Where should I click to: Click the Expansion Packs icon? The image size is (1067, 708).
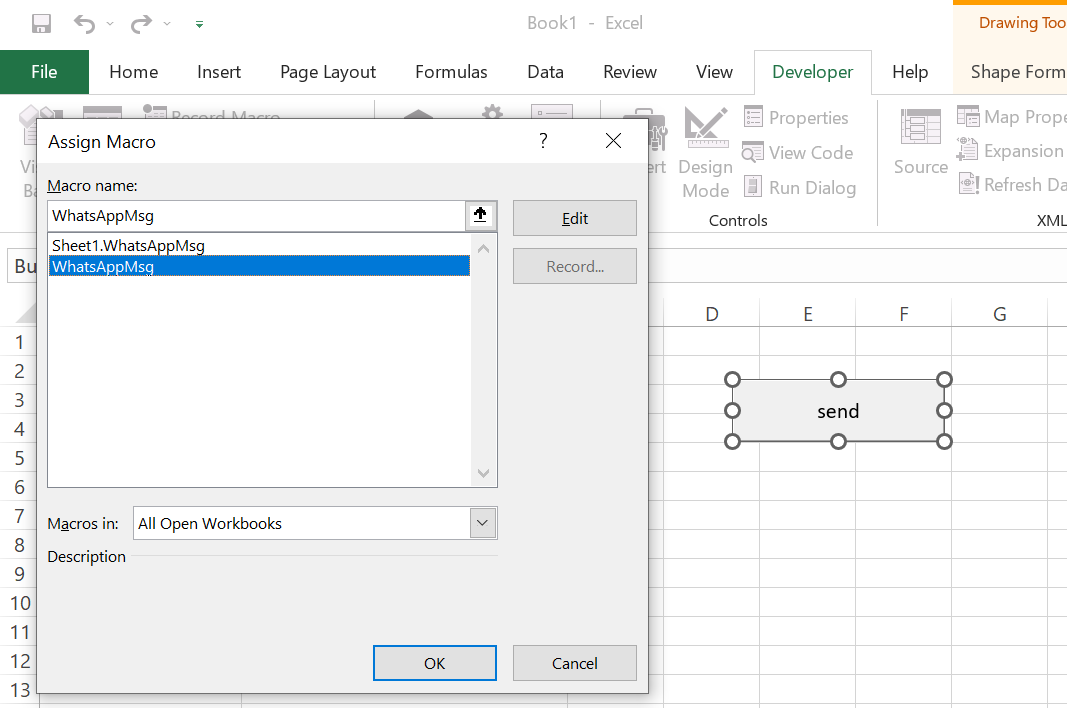pyautogui.click(x=967, y=150)
